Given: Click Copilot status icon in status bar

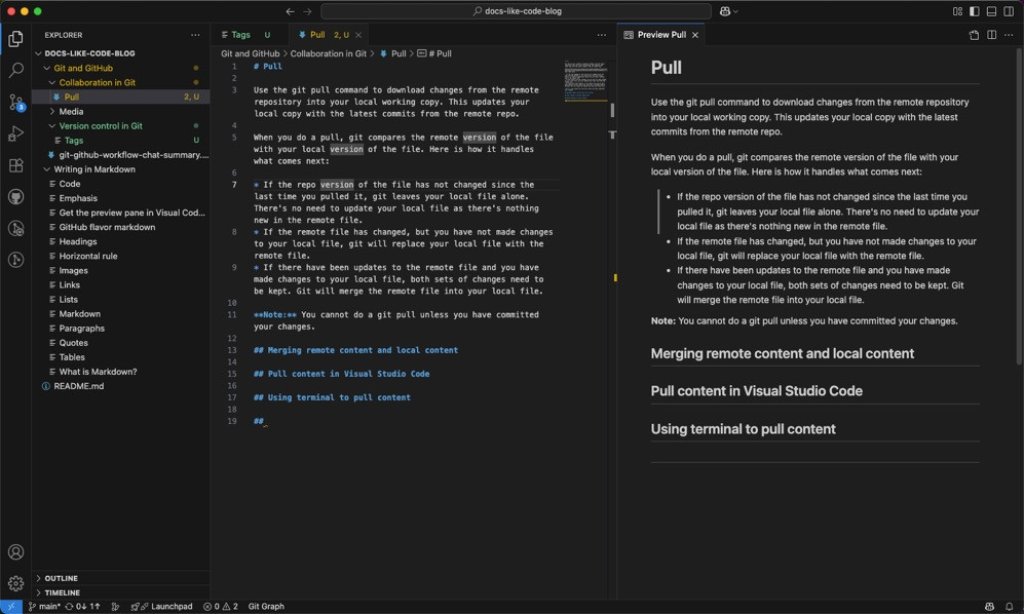Looking at the screenshot, I should tap(989, 607).
